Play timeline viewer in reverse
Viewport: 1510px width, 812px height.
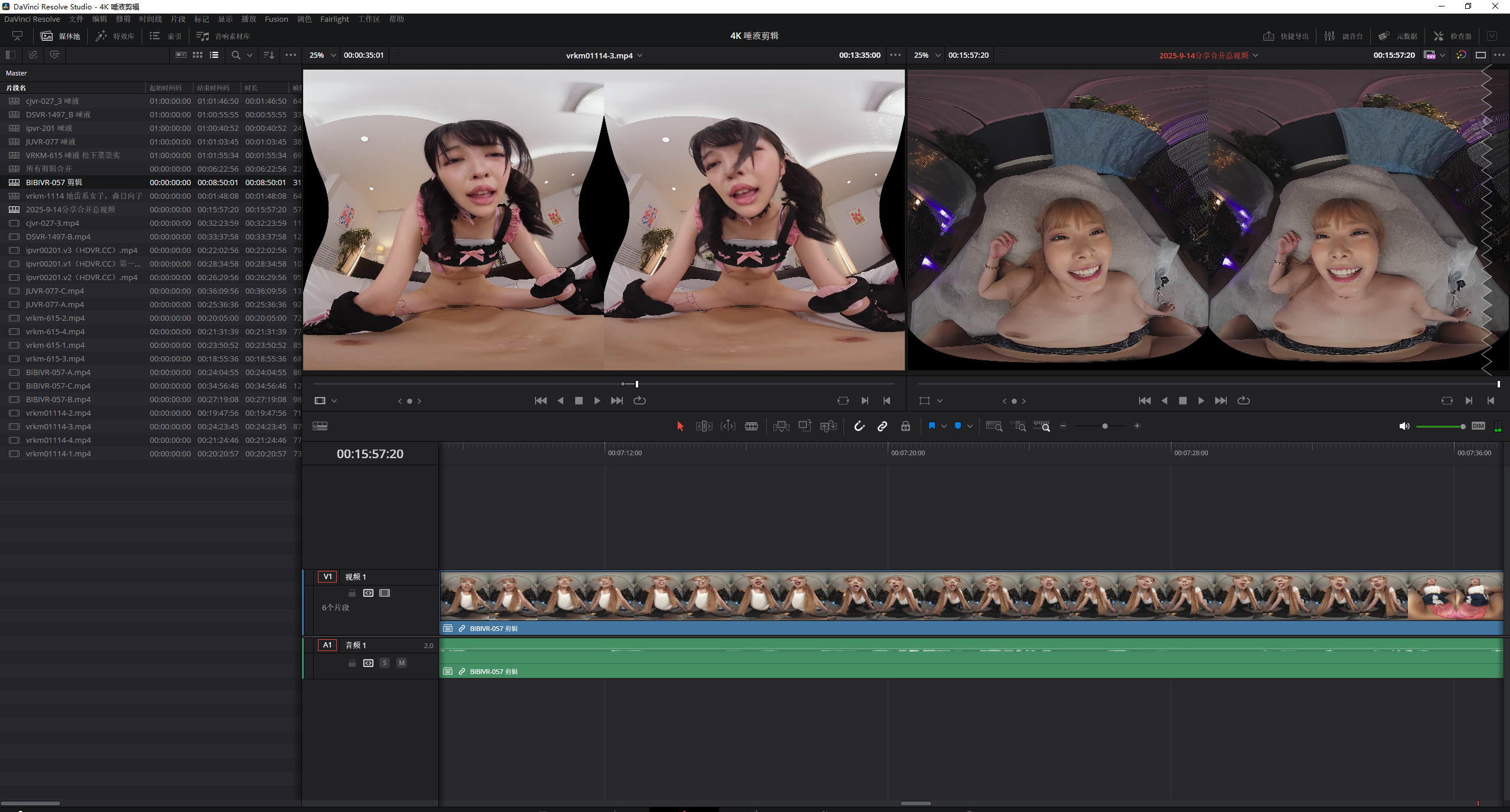tap(1164, 400)
